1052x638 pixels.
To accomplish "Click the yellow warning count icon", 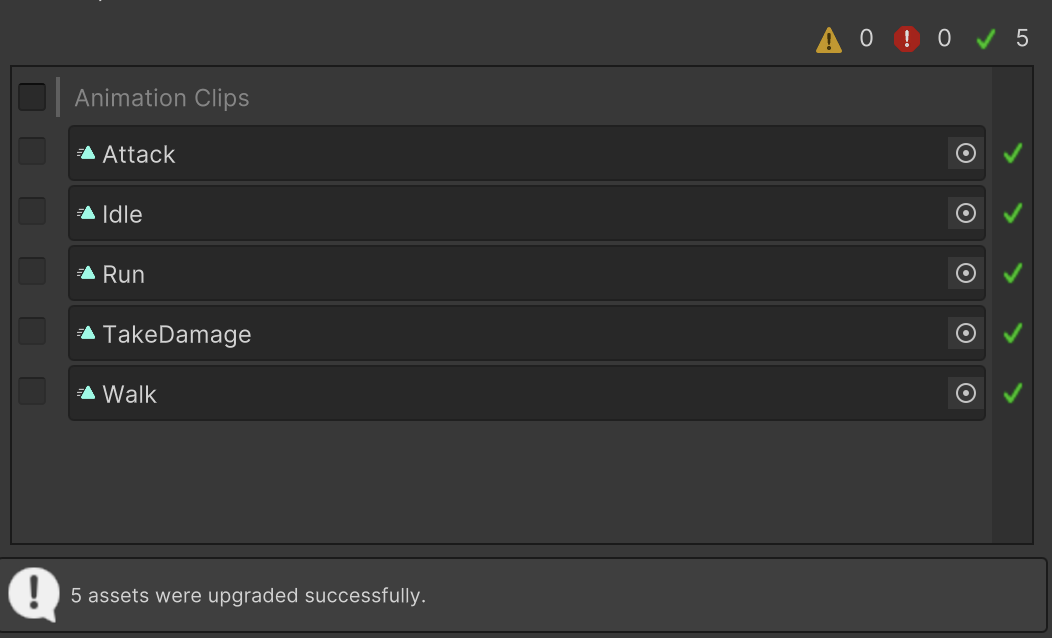I will [x=829, y=40].
